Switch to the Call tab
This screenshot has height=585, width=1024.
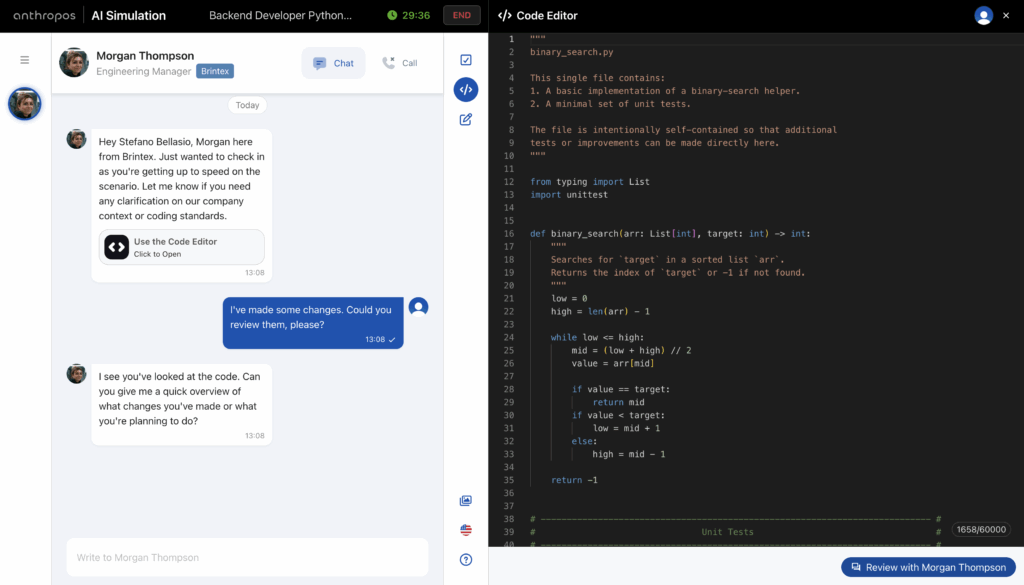coord(400,63)
